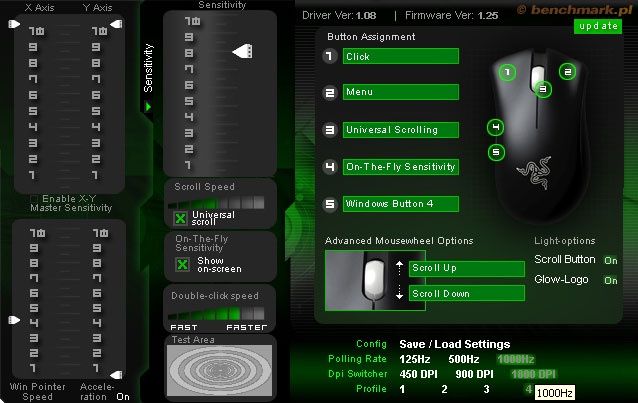638x403 pixels.
Task: Select 900 DPI option
Action: click(x=474, y=374)
